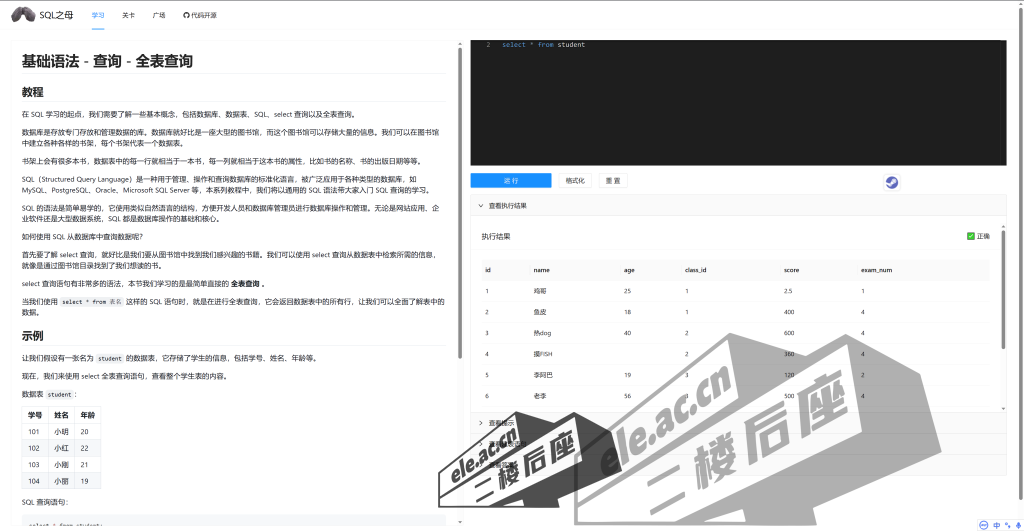
Task: Click the result scrollbar up arrow
Action: click(x=1003, y=227)
